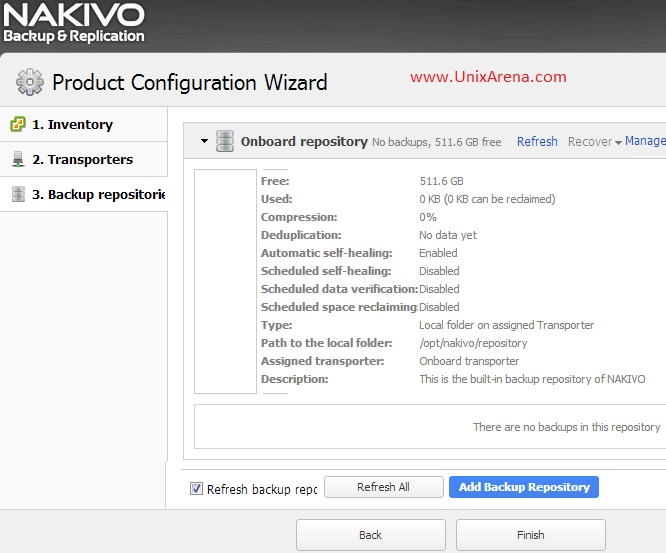The height and width of the screenshot is (553, 666).
Task: Click the 'Assigned transporter:' label
Action: click(x=322, y=361)
